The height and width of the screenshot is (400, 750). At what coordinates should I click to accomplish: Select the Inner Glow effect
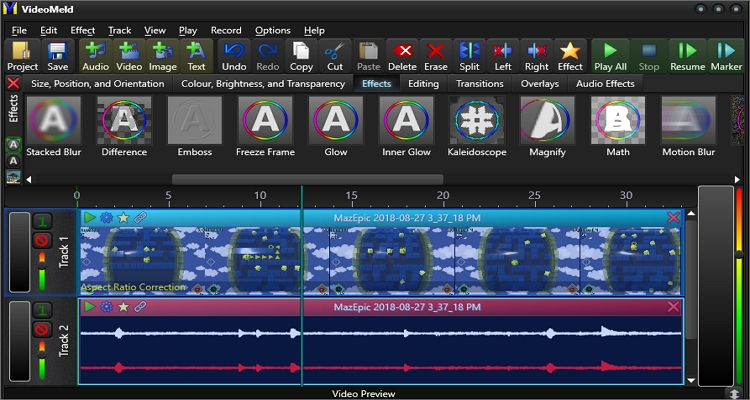coord(406,126)
